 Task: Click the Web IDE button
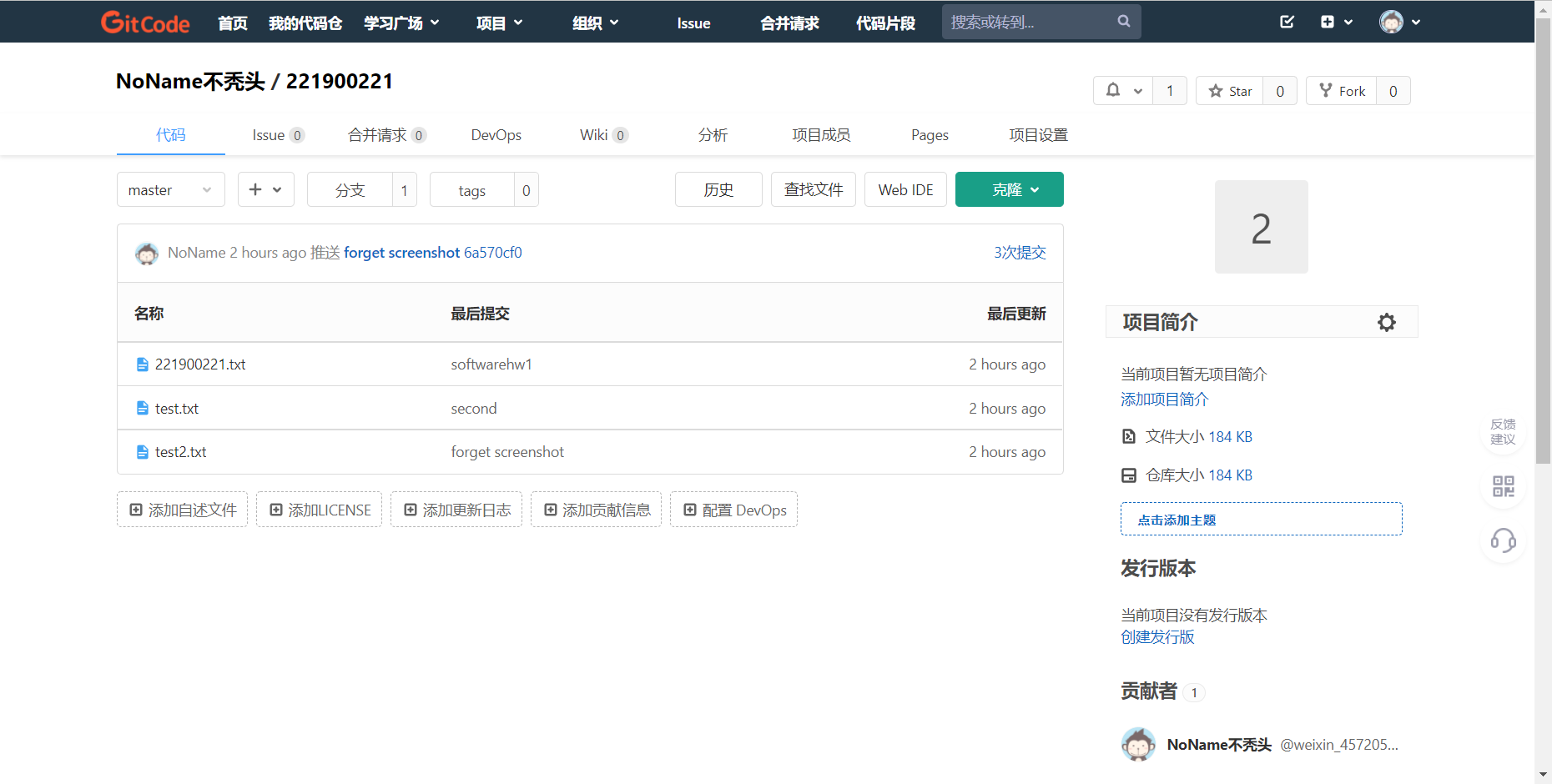905,190
